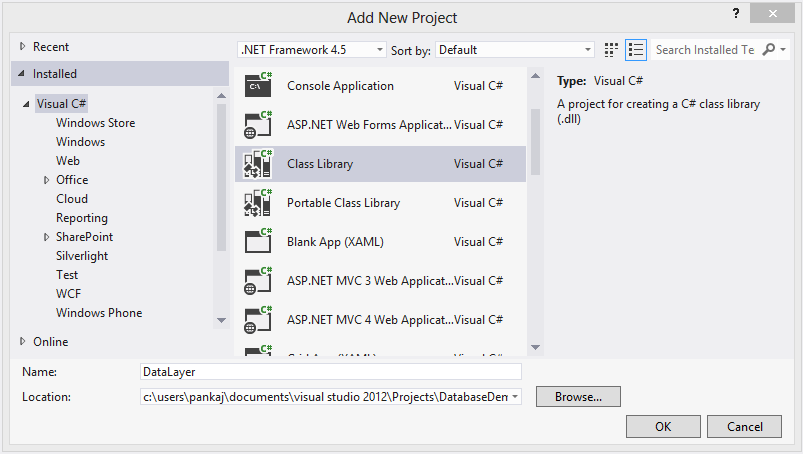This screenshot has width=803, height=454.
Task: Select the Web category
Action: pyautogui.click(x=68, y=161)
